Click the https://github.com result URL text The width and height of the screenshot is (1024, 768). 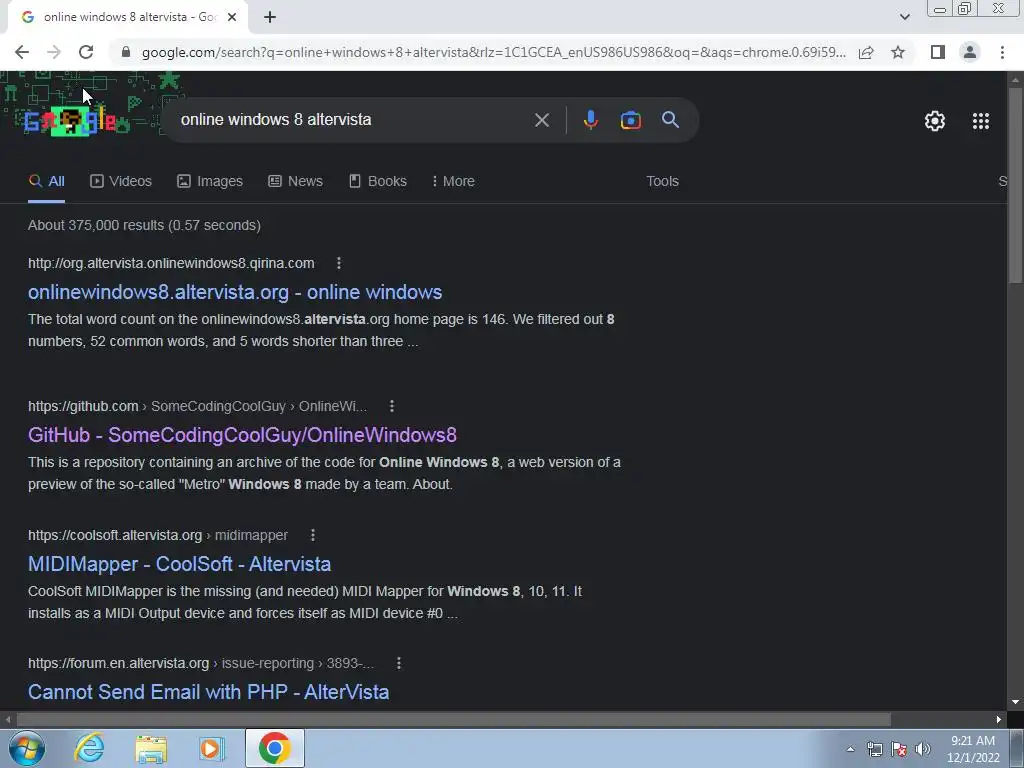point(83,406)
